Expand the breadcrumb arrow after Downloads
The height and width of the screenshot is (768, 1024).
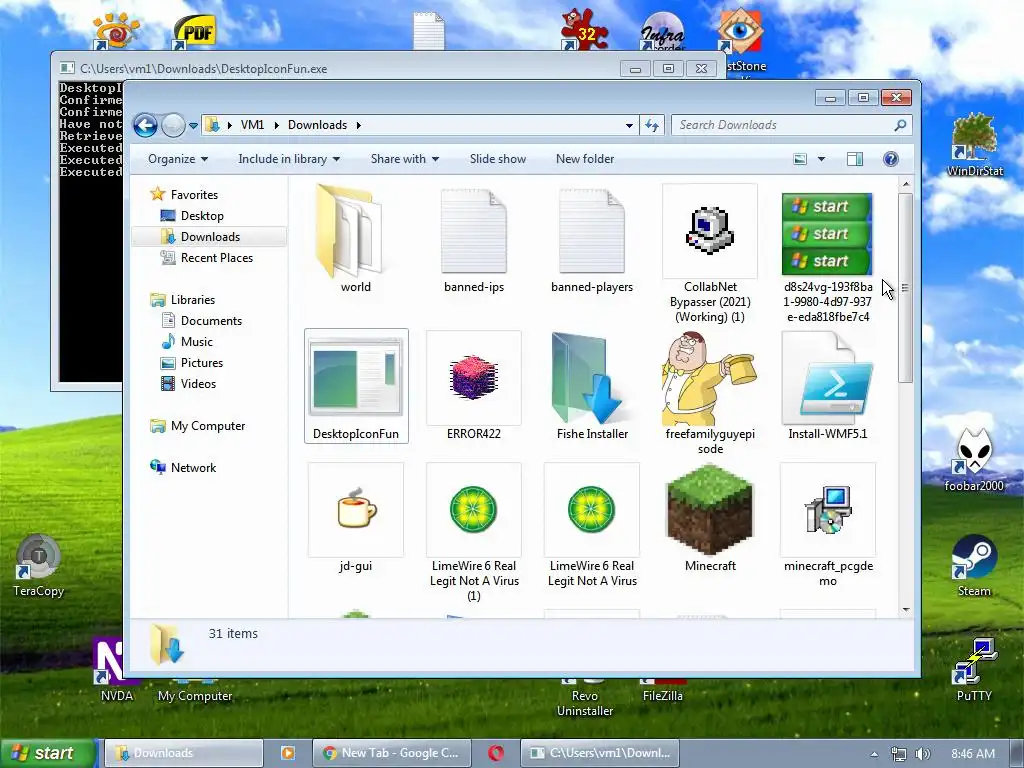tap(359, 125)
